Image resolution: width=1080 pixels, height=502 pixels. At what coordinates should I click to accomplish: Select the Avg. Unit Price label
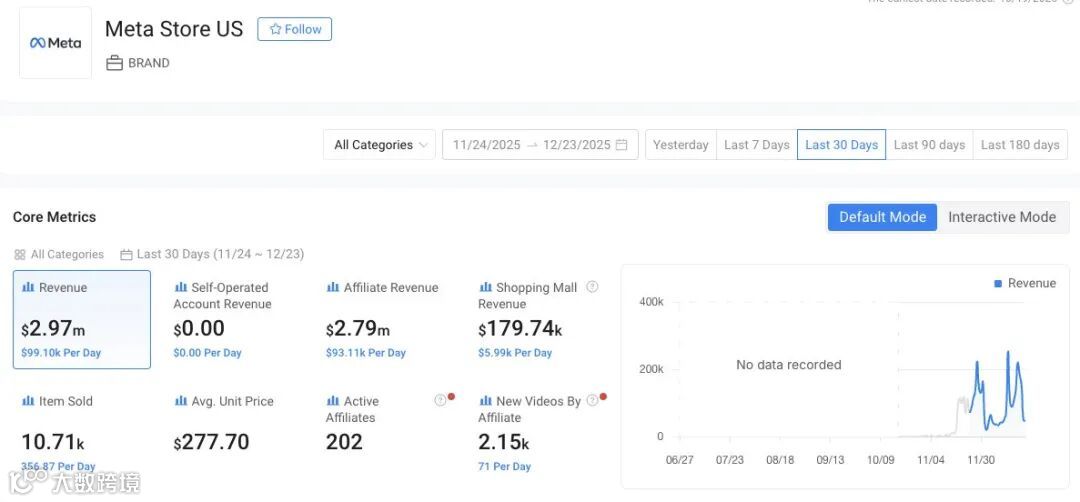point(233,401)
